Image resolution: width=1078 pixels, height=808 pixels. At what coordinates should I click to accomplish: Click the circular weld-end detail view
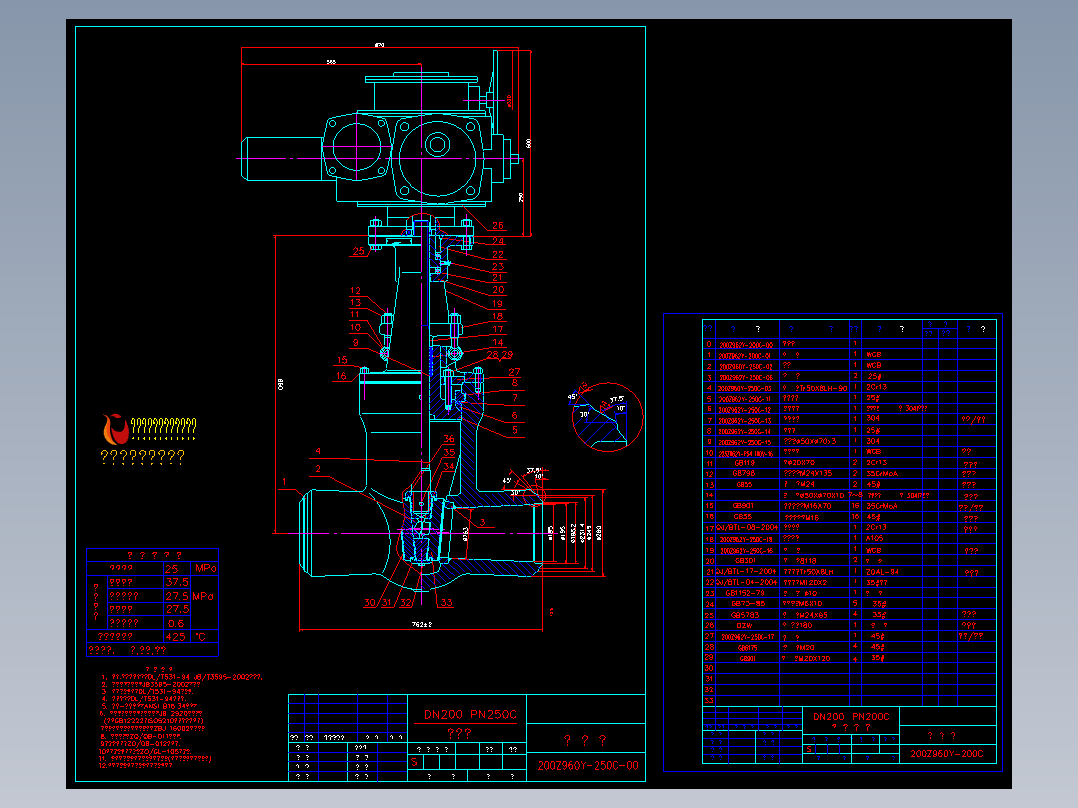[x=607, y=417]
